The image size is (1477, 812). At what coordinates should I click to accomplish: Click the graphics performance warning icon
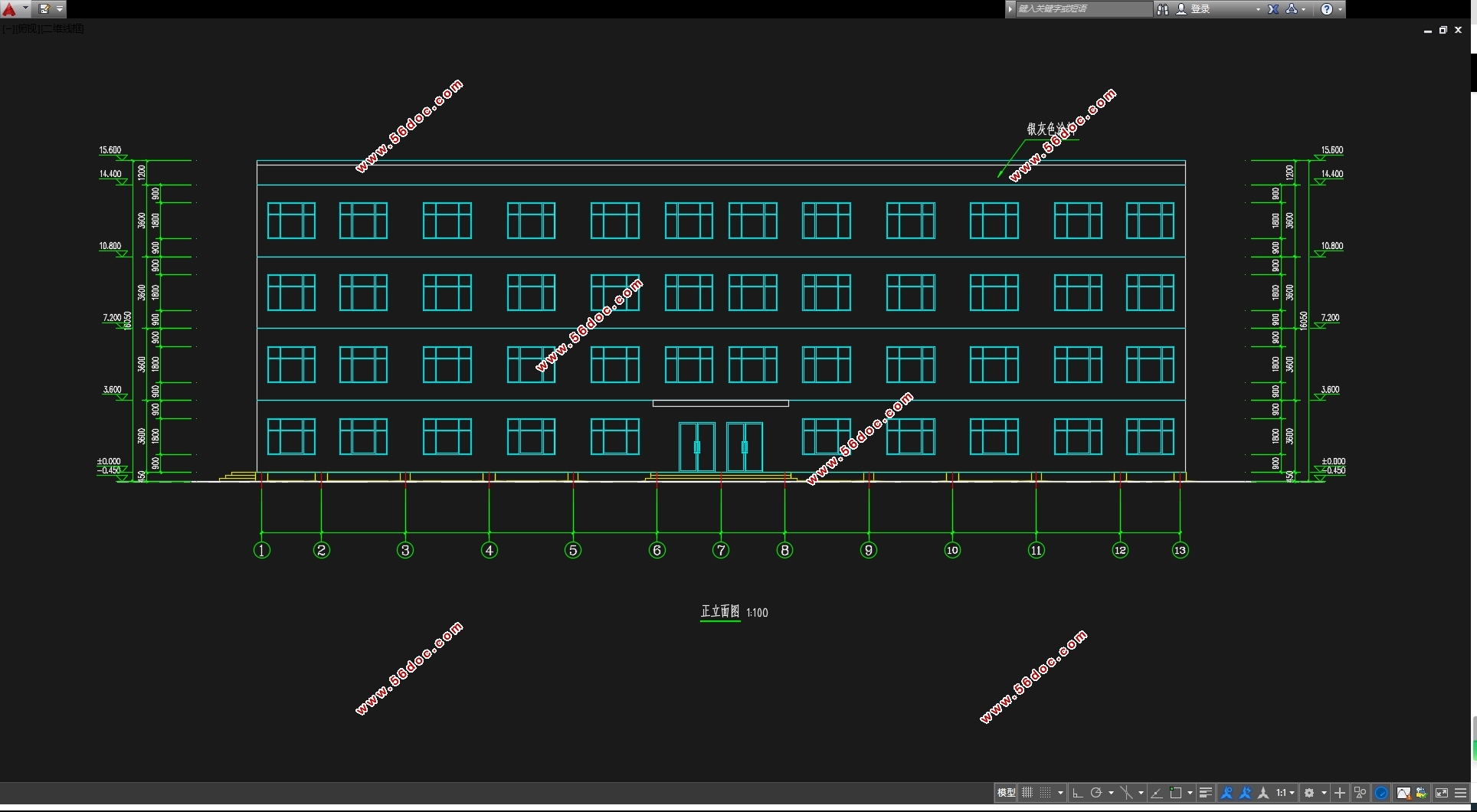[x=1403, y=793]
